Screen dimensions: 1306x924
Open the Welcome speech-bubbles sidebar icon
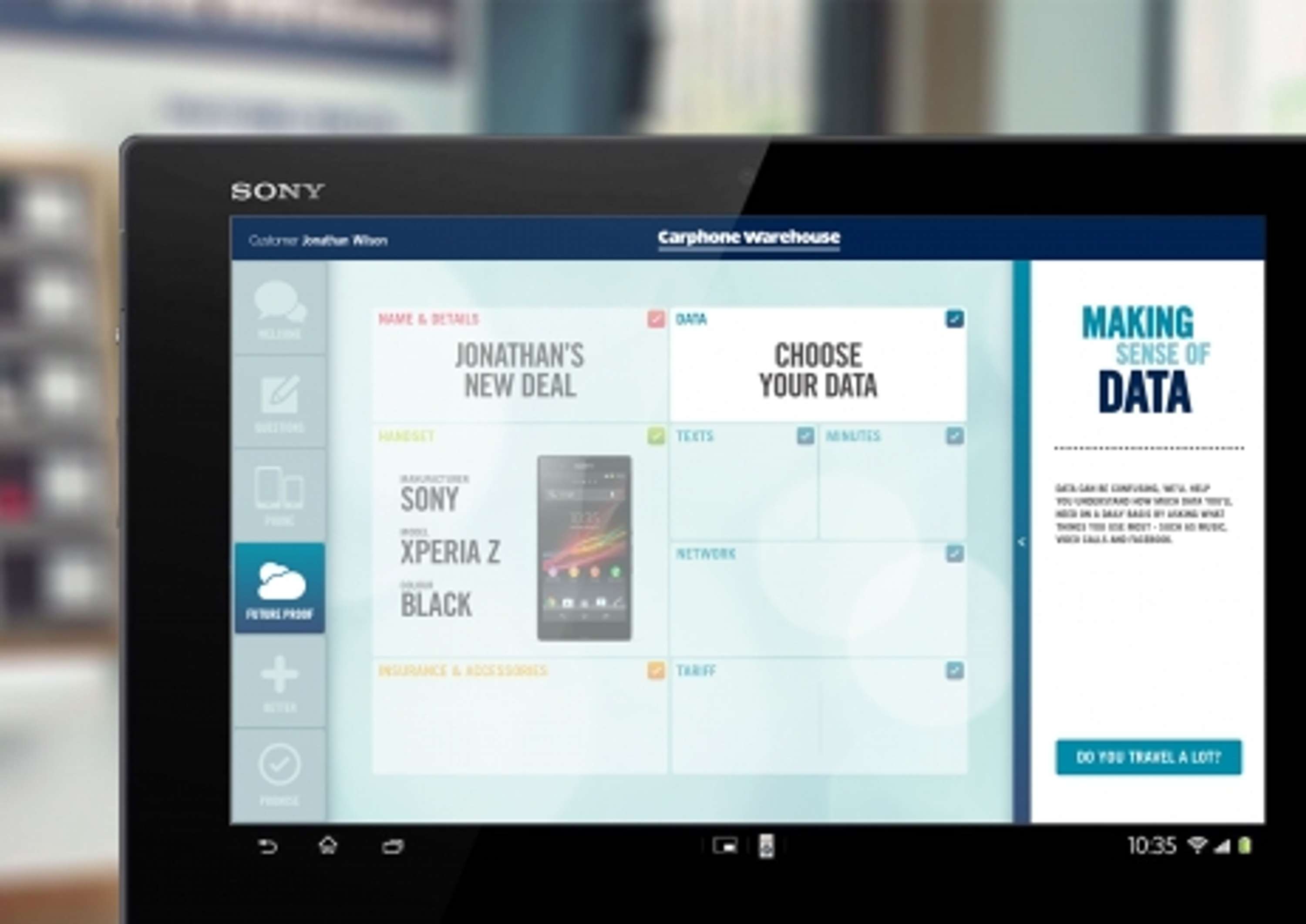[279, 308]
